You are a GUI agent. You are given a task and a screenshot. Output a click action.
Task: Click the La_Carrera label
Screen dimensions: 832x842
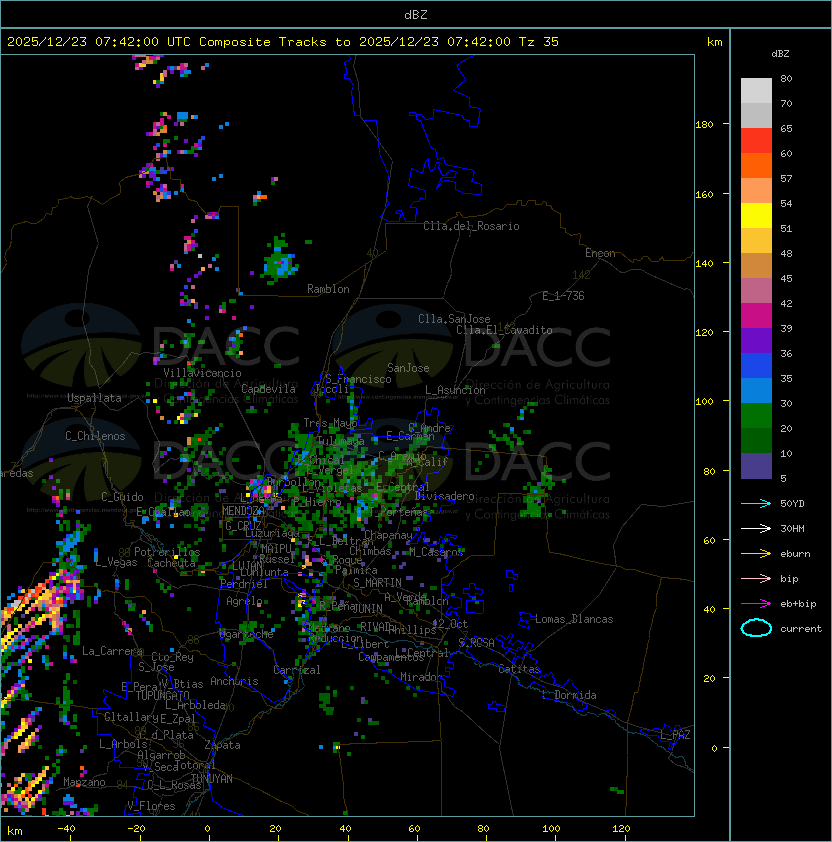[113, 651]
